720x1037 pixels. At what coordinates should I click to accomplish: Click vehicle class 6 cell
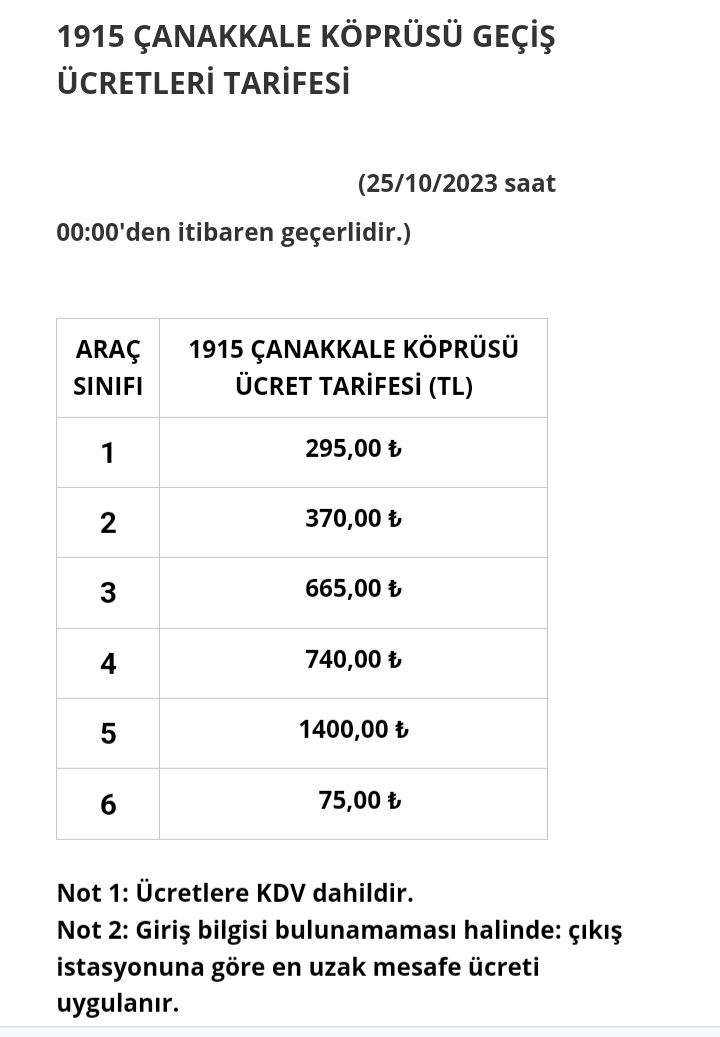[108, 804]
